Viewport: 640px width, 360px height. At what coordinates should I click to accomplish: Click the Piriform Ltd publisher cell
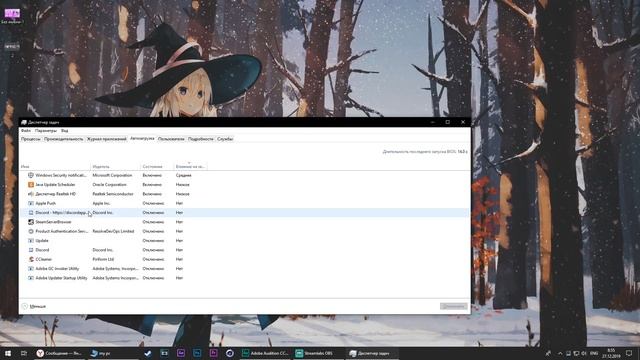pos(103,259)
